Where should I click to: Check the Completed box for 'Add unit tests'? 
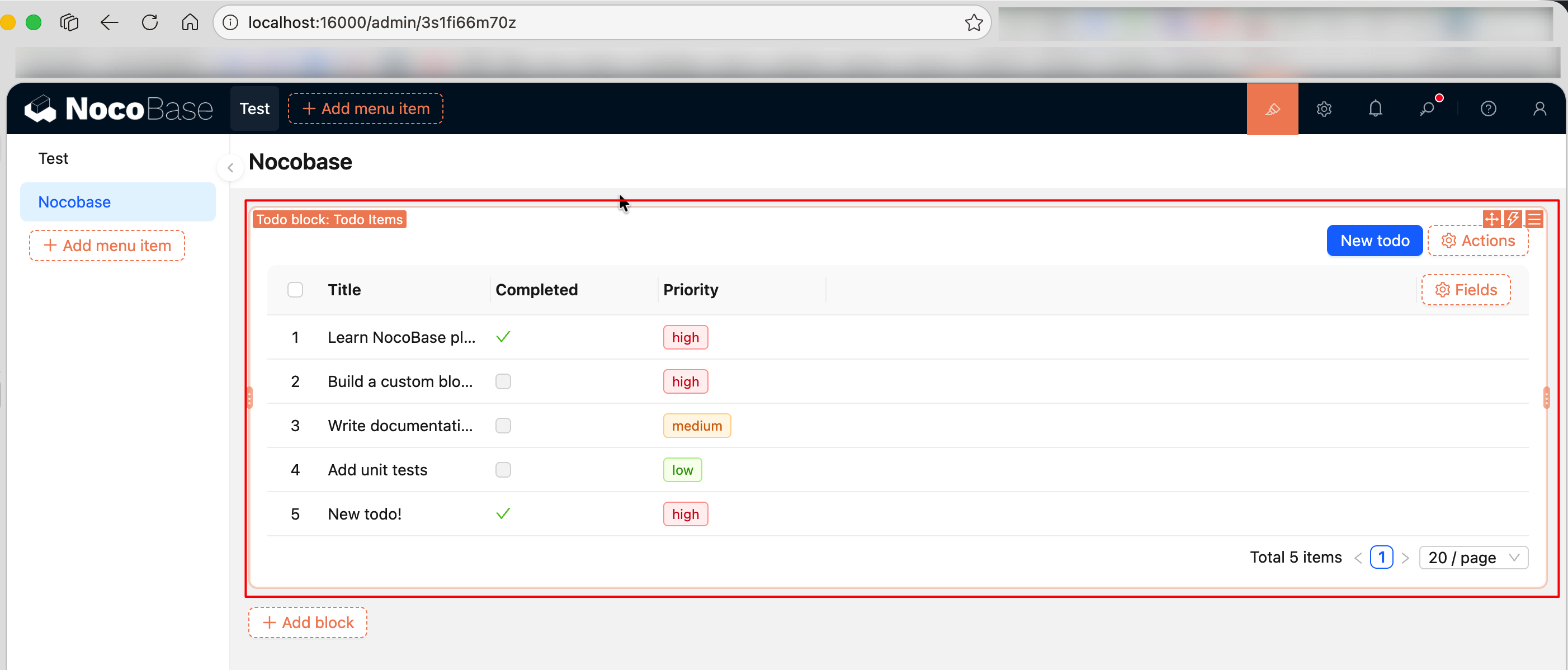click(503, 469)
